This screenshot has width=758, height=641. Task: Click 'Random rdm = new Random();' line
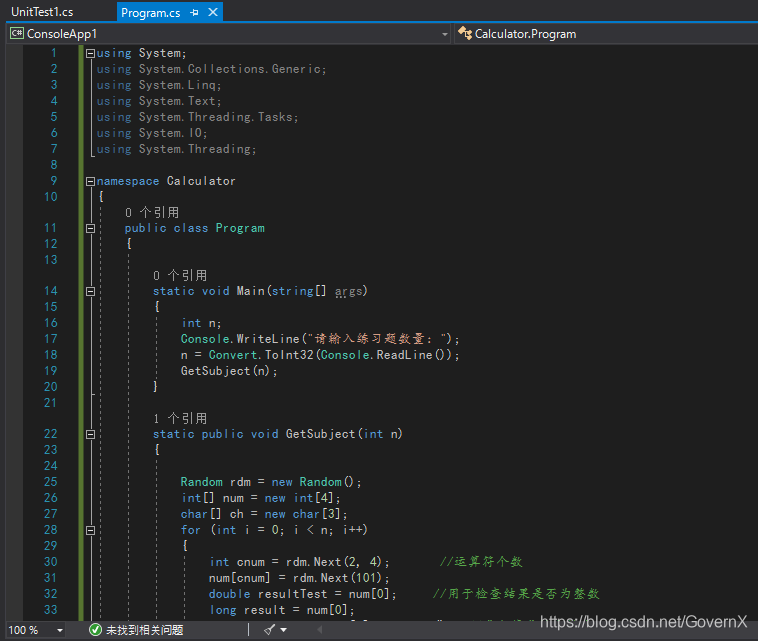pyautogui.click(x=271, y=482)
